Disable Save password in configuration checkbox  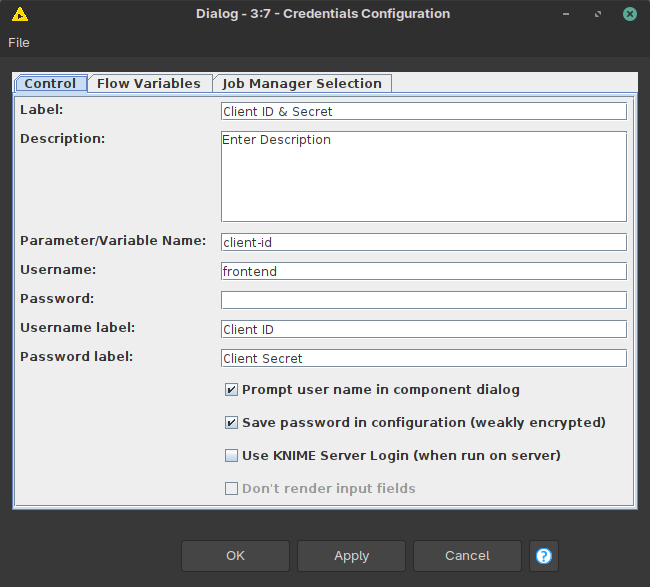(x=232, y=423)
